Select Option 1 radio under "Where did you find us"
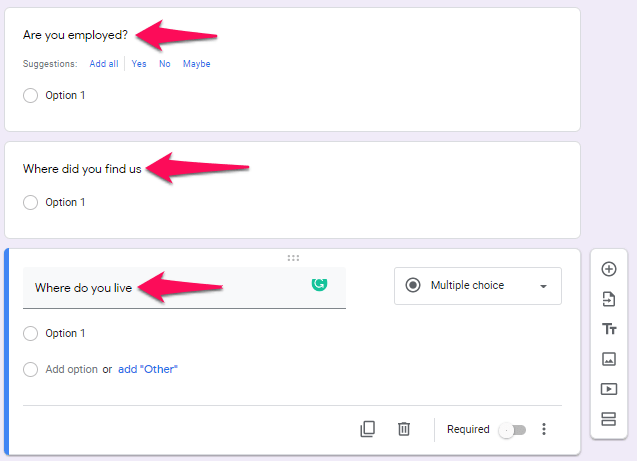The width and height of the screenshot is (637, 461). [x=30, y=202]
